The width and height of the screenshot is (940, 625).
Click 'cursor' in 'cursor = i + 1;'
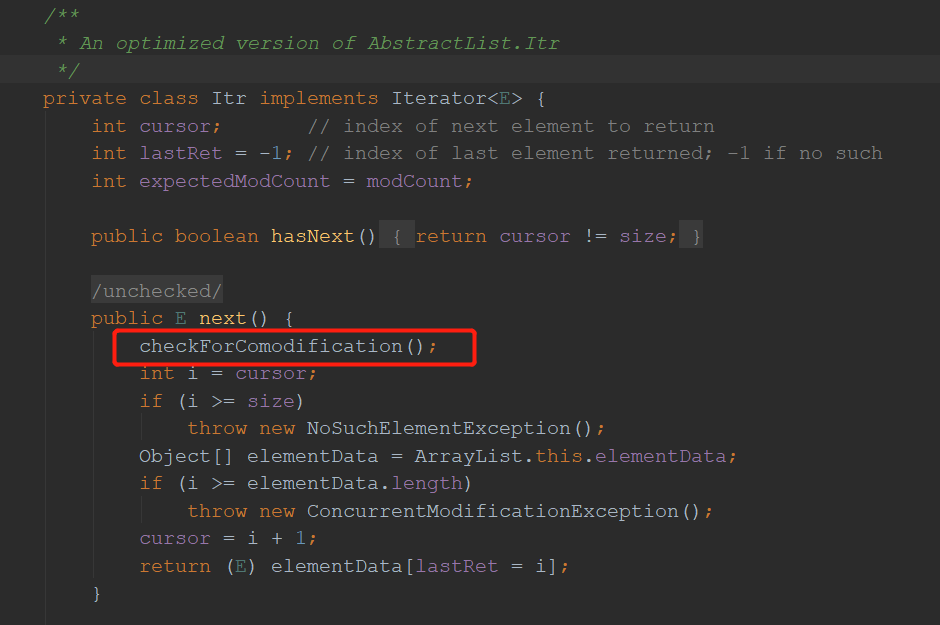[174, 538]
